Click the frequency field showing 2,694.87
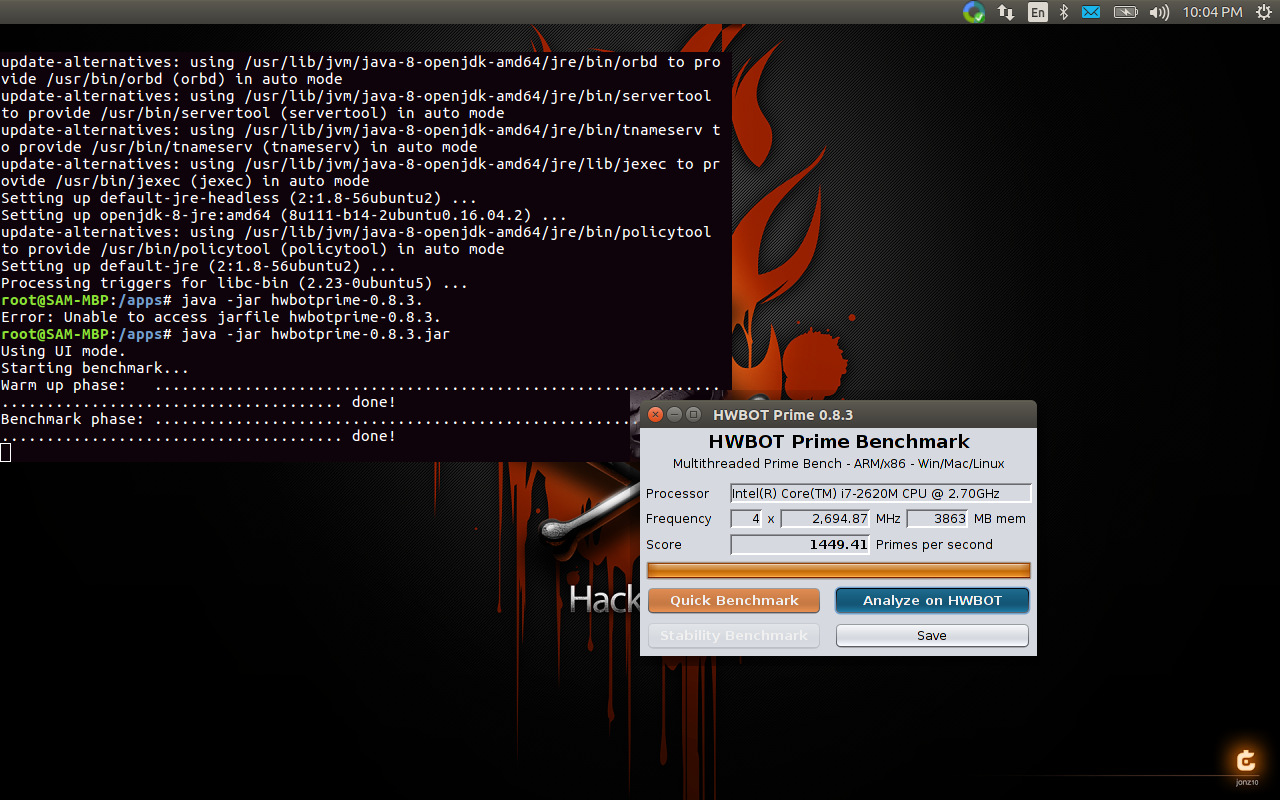 pyautogui.click(x=825, y=519)
